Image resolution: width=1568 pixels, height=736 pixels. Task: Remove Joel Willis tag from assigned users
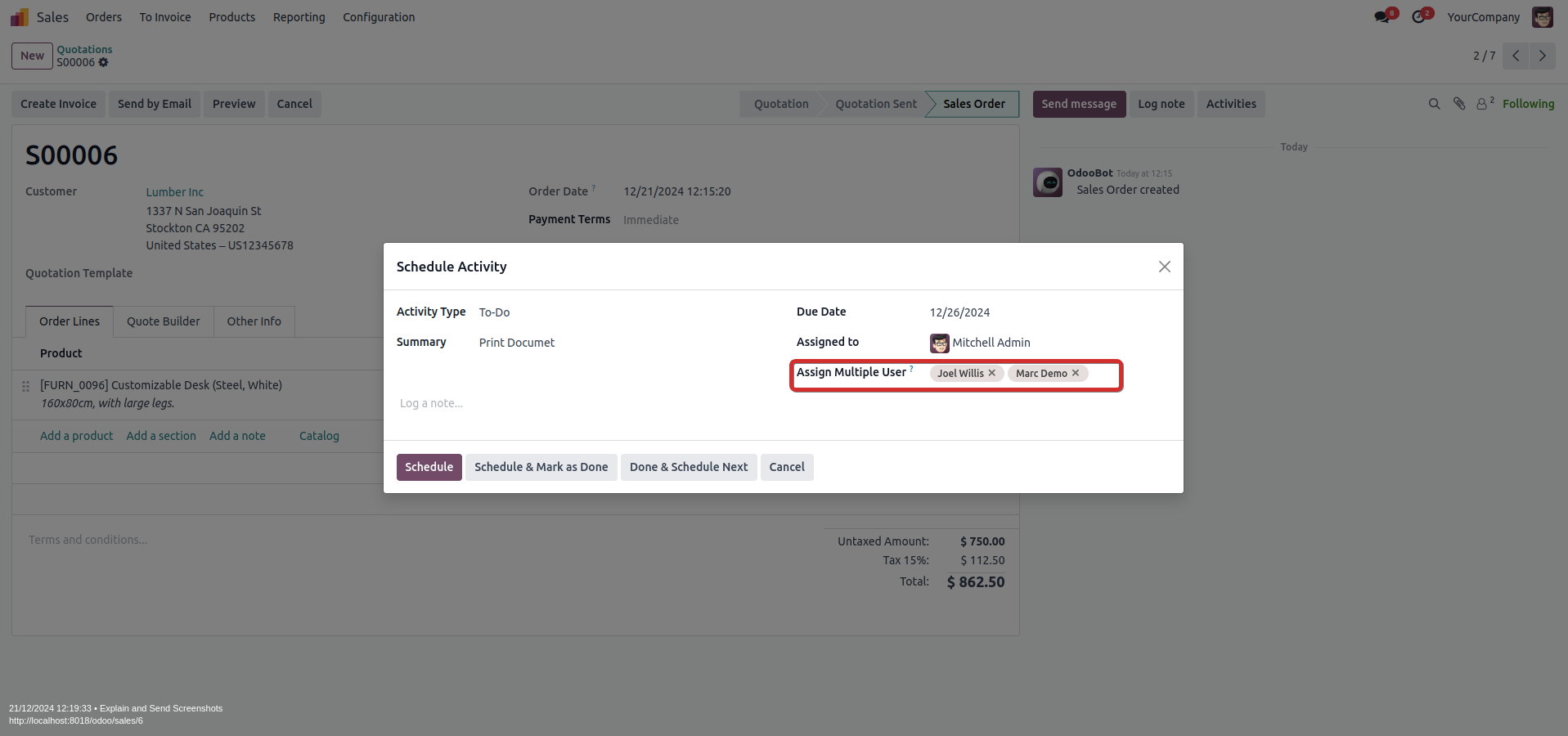[992, 373]
